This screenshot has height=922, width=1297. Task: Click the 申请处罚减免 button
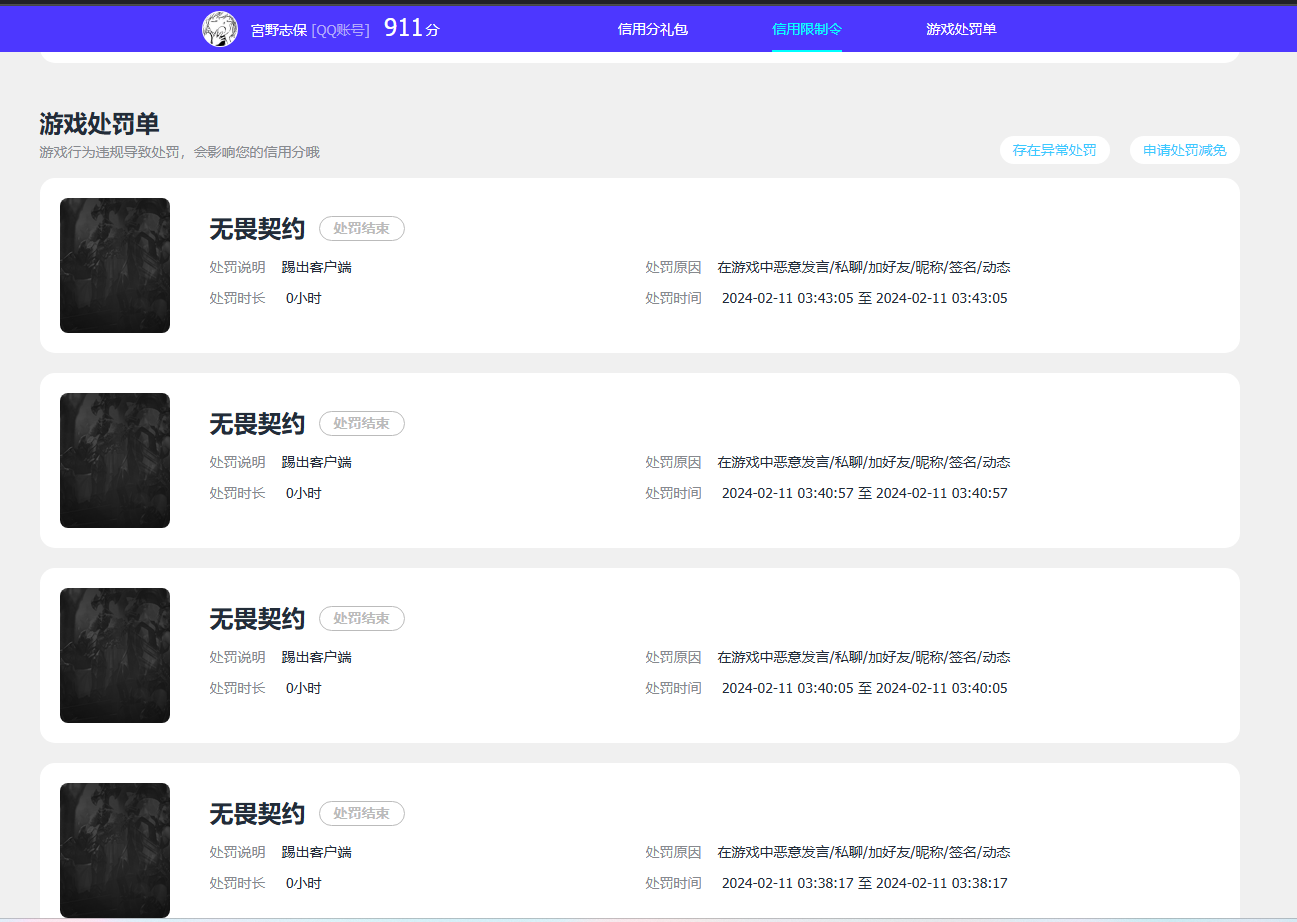1185,150
